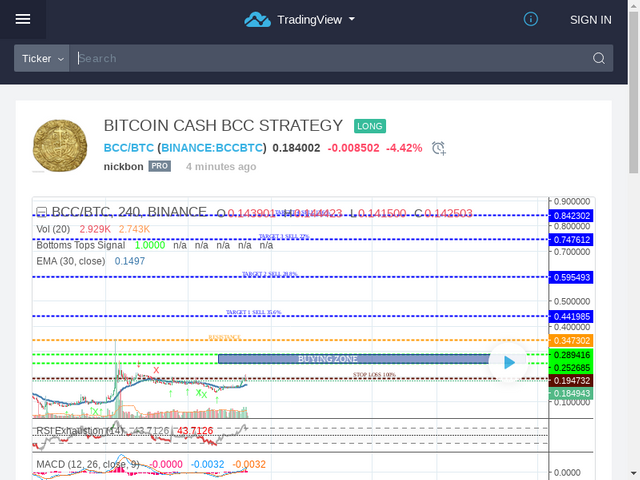Open author nickbon profile link

coord(123,167)
